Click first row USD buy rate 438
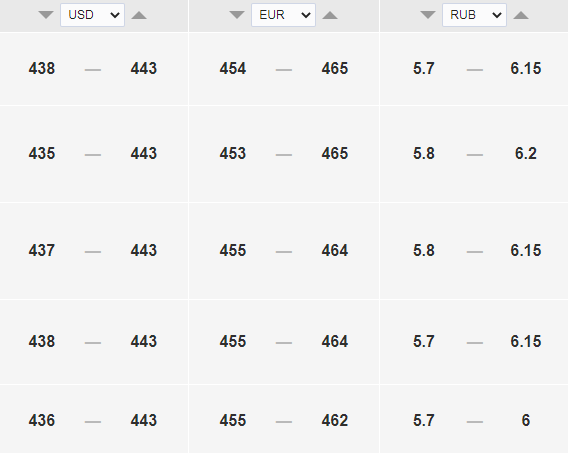This screenshot has width=568, height=453. tap(42, 68)
